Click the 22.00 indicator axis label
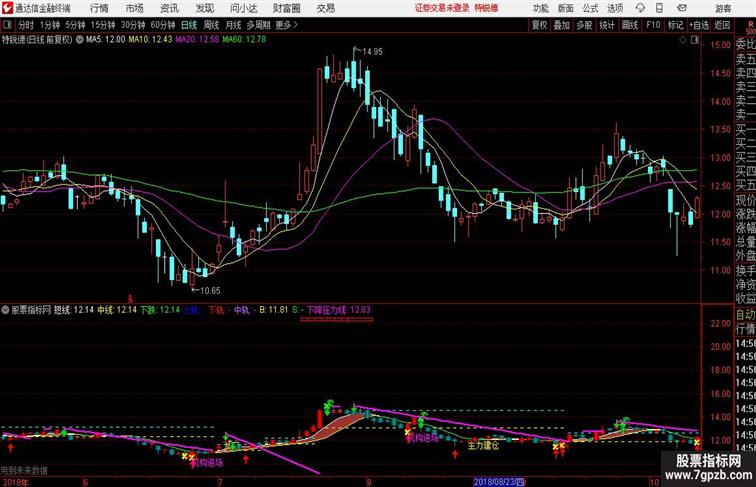The height and width of the screenshot is (487, 756). 720,324
